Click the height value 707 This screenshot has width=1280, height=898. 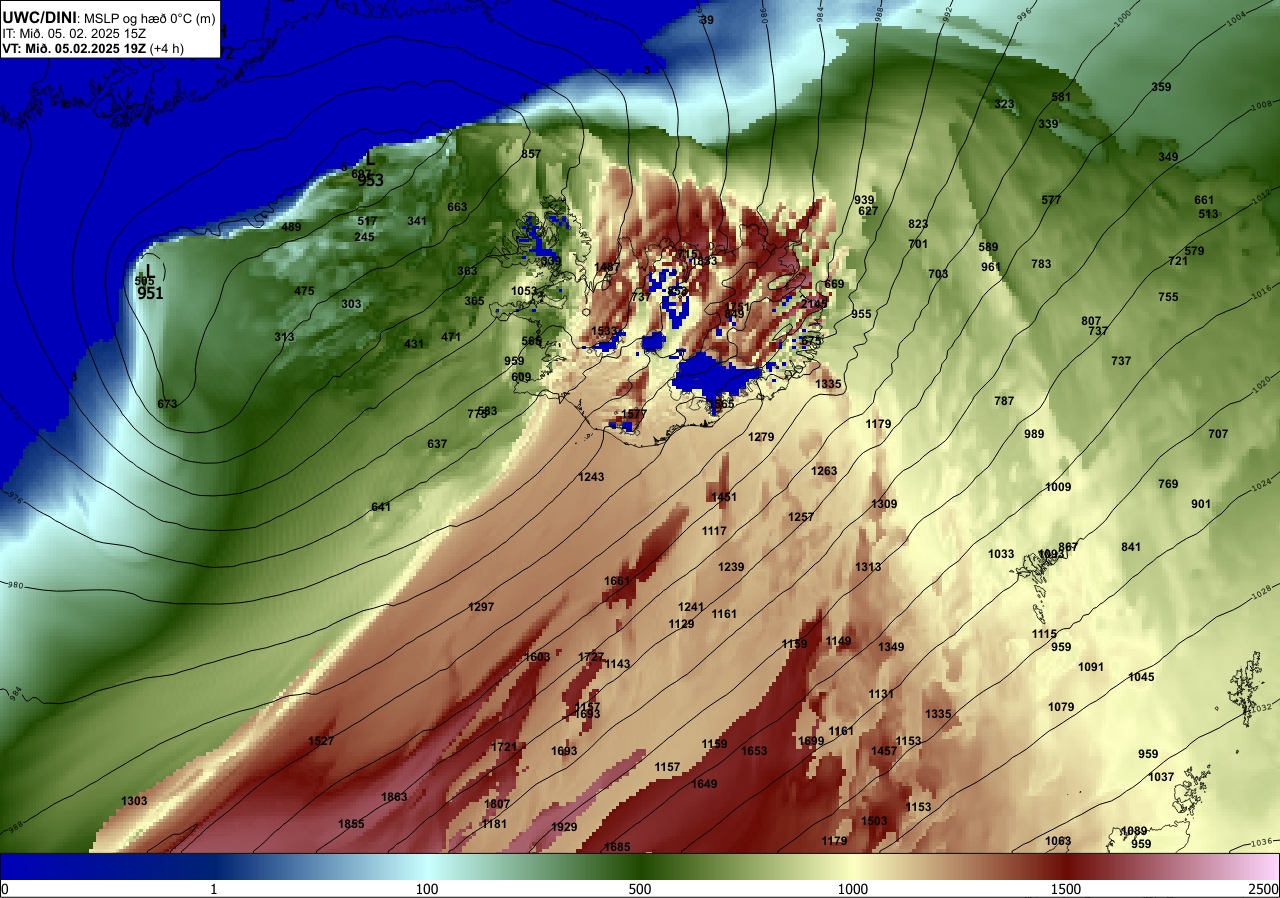pyautogui.click(x=1218, y=434)
